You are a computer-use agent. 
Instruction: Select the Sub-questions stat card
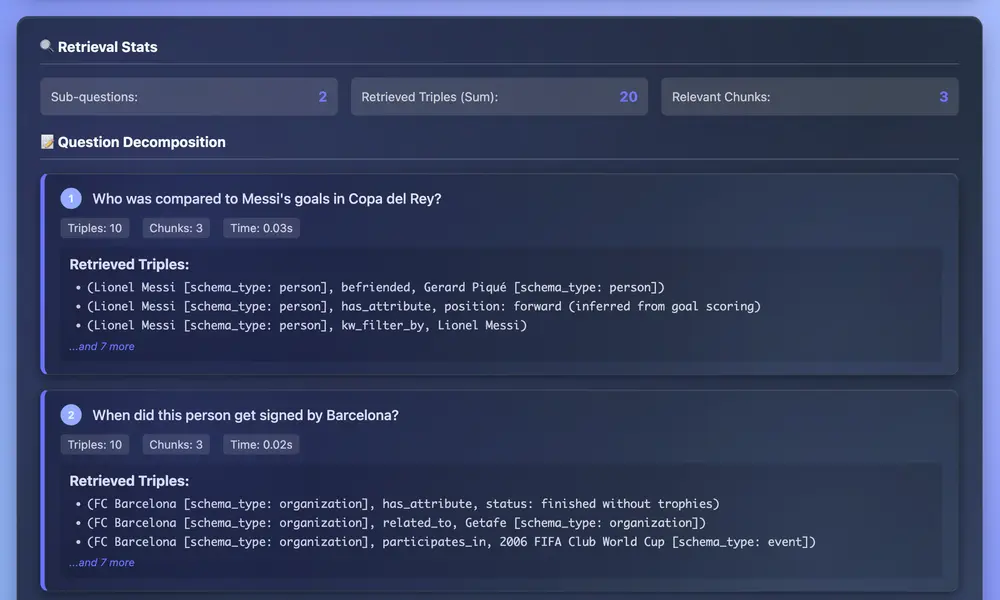[189, 97]
